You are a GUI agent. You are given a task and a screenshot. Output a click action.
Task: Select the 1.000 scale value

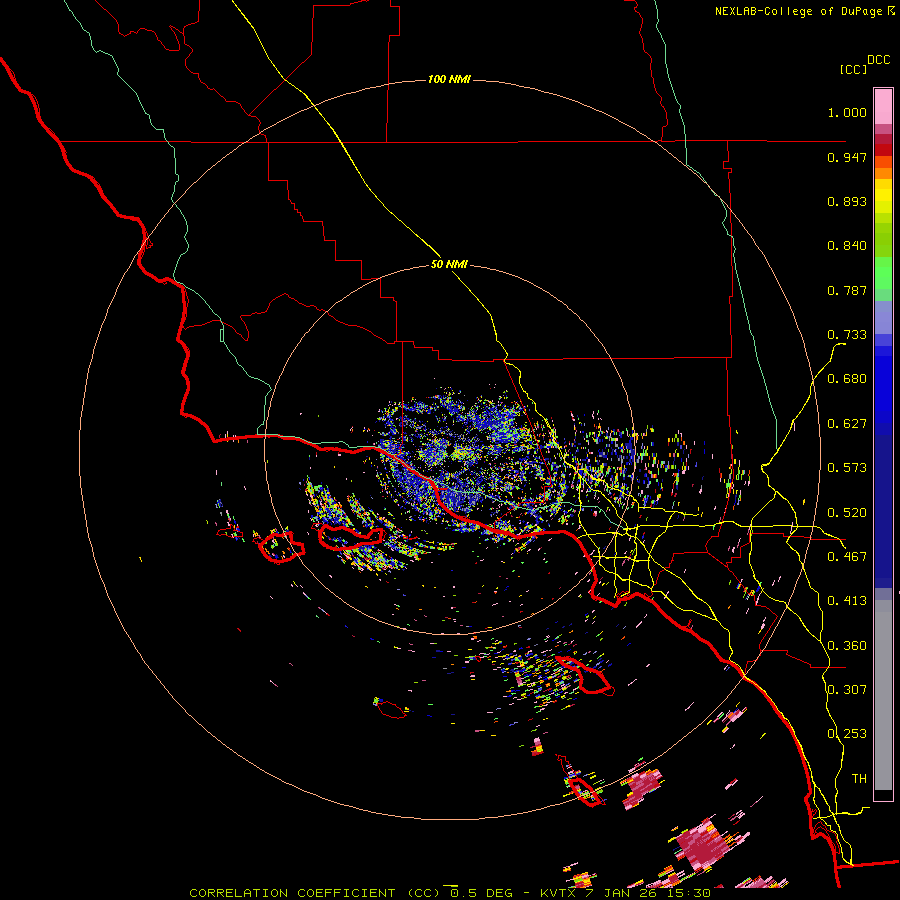pyautogui.click(x=847, y=112)
